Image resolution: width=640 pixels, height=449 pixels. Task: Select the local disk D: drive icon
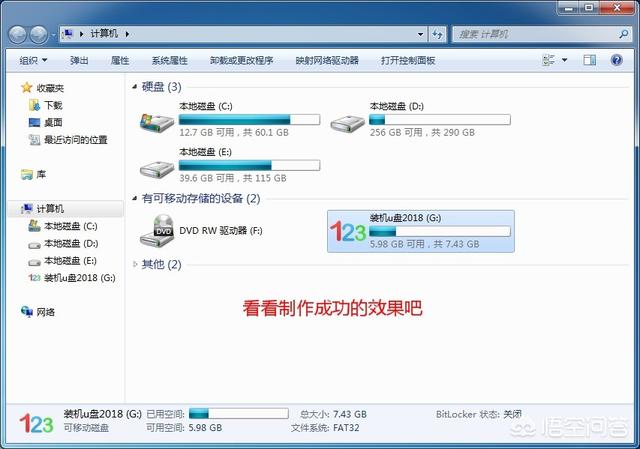(348, 123)
